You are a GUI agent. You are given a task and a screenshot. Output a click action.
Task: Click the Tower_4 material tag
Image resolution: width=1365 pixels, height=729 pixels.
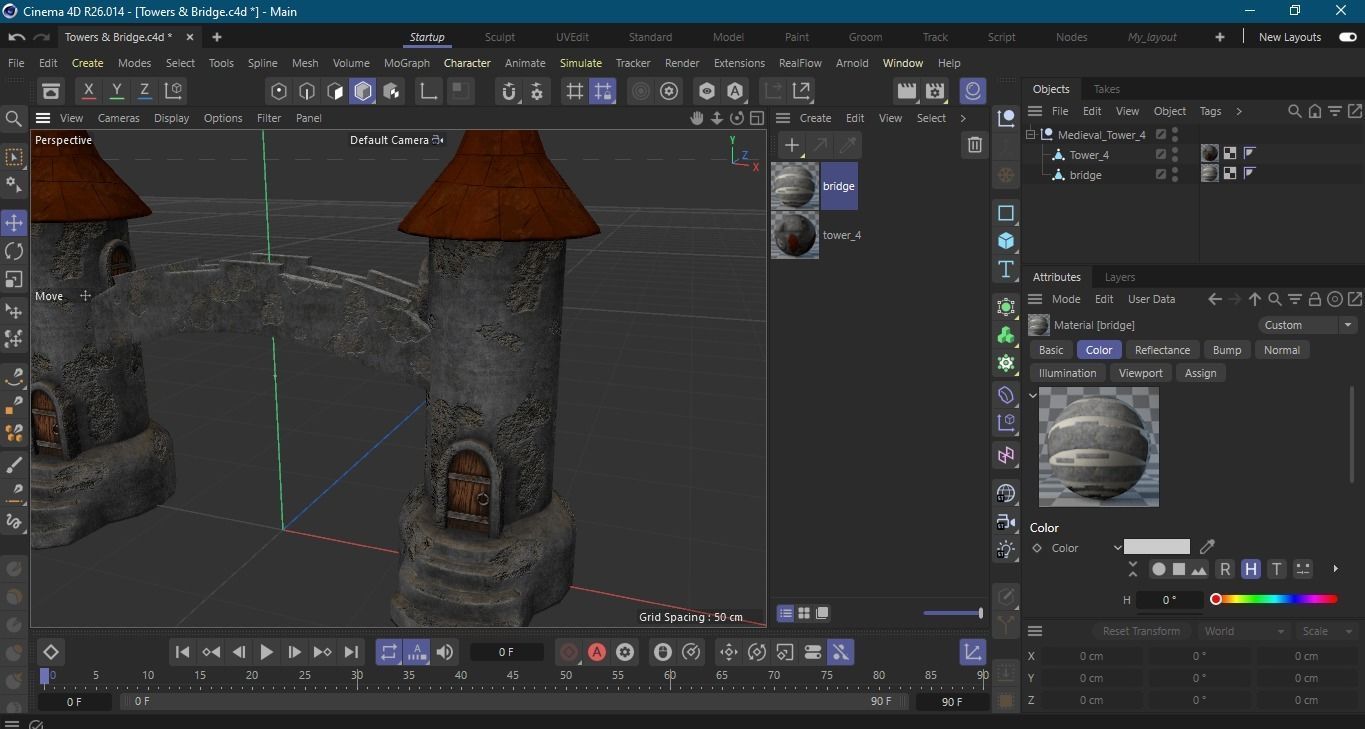[x=1210, y=154]
